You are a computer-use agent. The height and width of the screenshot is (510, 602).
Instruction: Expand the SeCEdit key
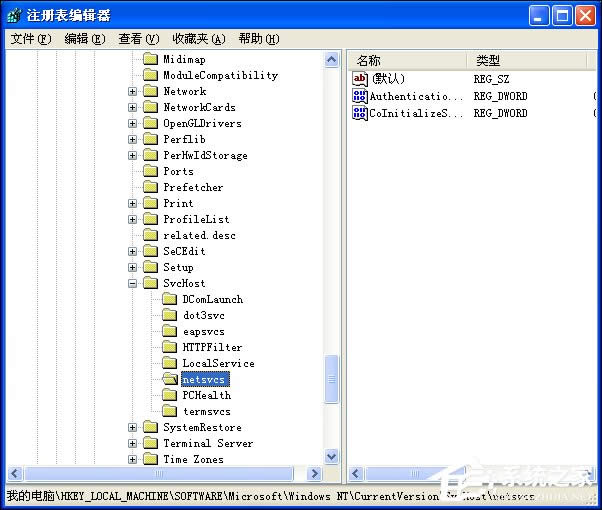(132, 252)
